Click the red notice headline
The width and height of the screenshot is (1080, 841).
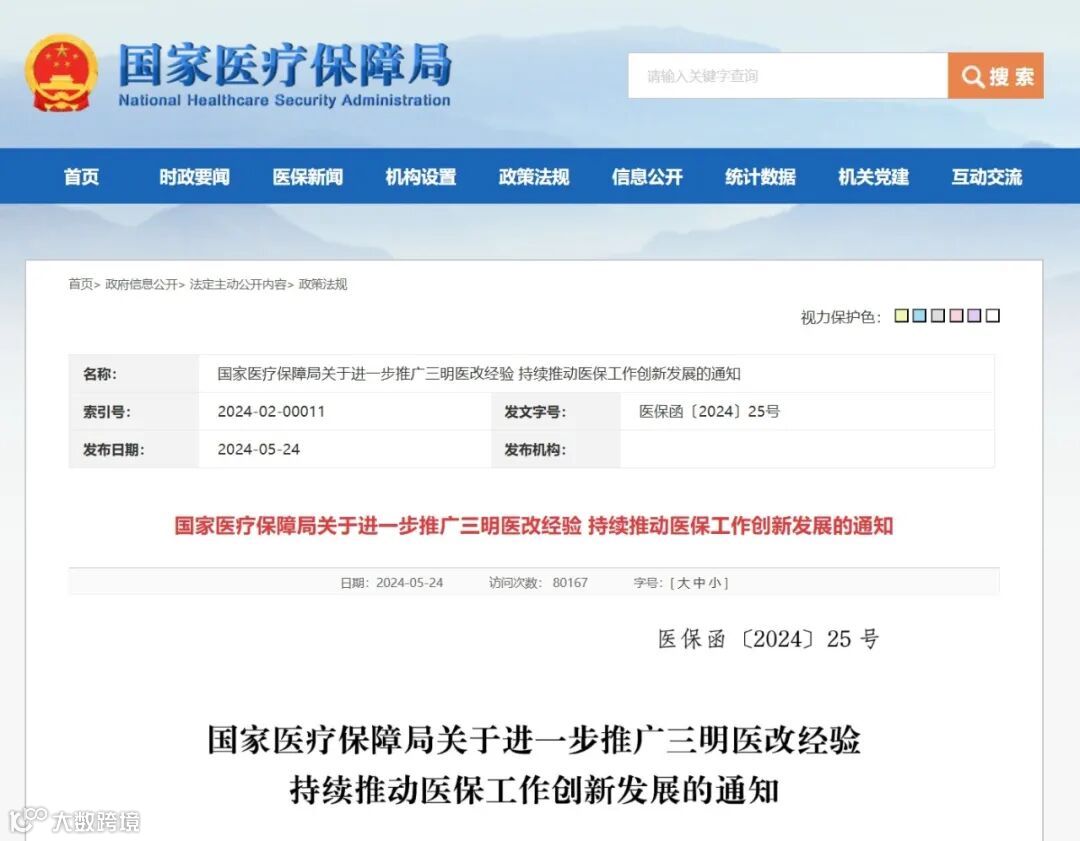pyautogui.click(x=534, y=526)
